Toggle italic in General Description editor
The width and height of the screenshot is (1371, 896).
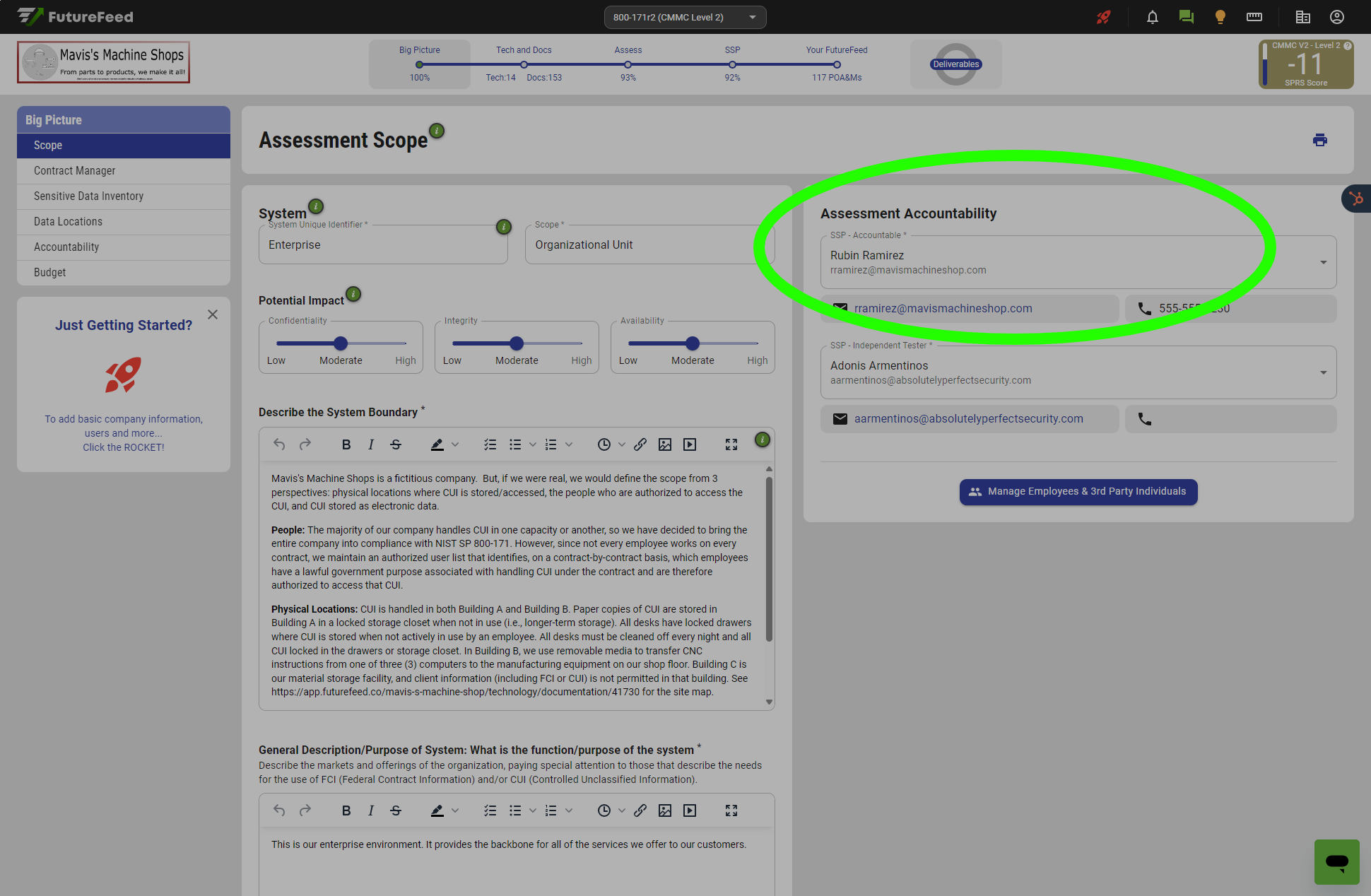point(370,810)
